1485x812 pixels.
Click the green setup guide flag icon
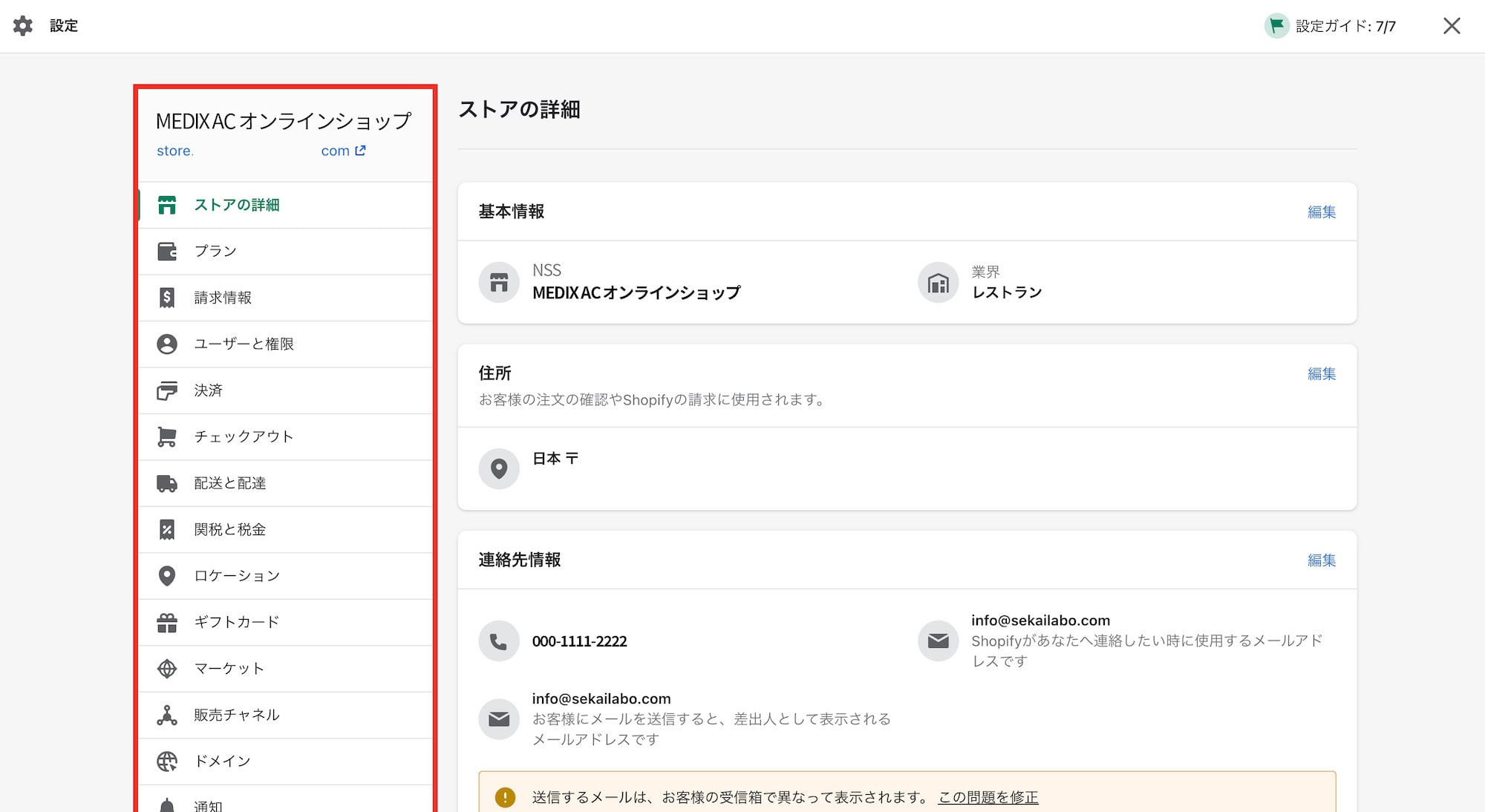1276,26
